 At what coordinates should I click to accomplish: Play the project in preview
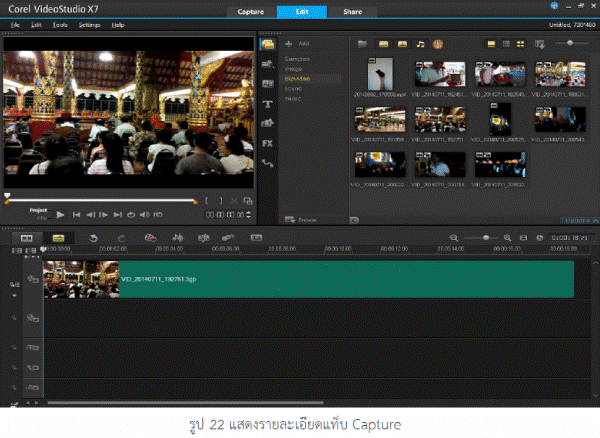(60, 215)
